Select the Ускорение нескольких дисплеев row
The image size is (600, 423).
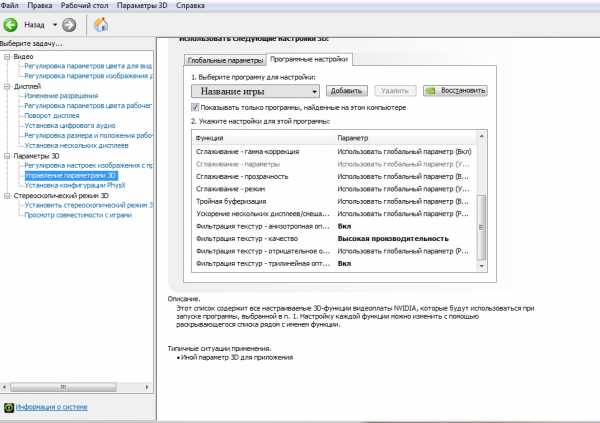pos(334,214)
